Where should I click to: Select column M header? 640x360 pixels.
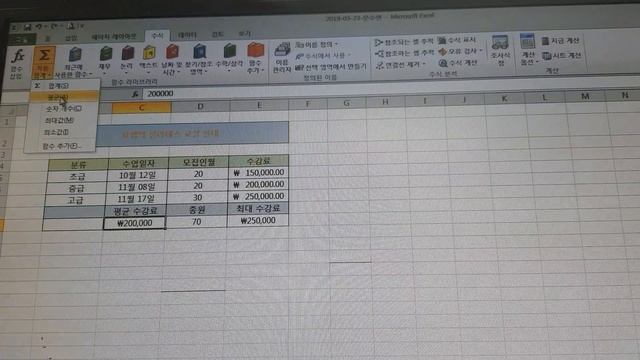[x=585, y=96]
